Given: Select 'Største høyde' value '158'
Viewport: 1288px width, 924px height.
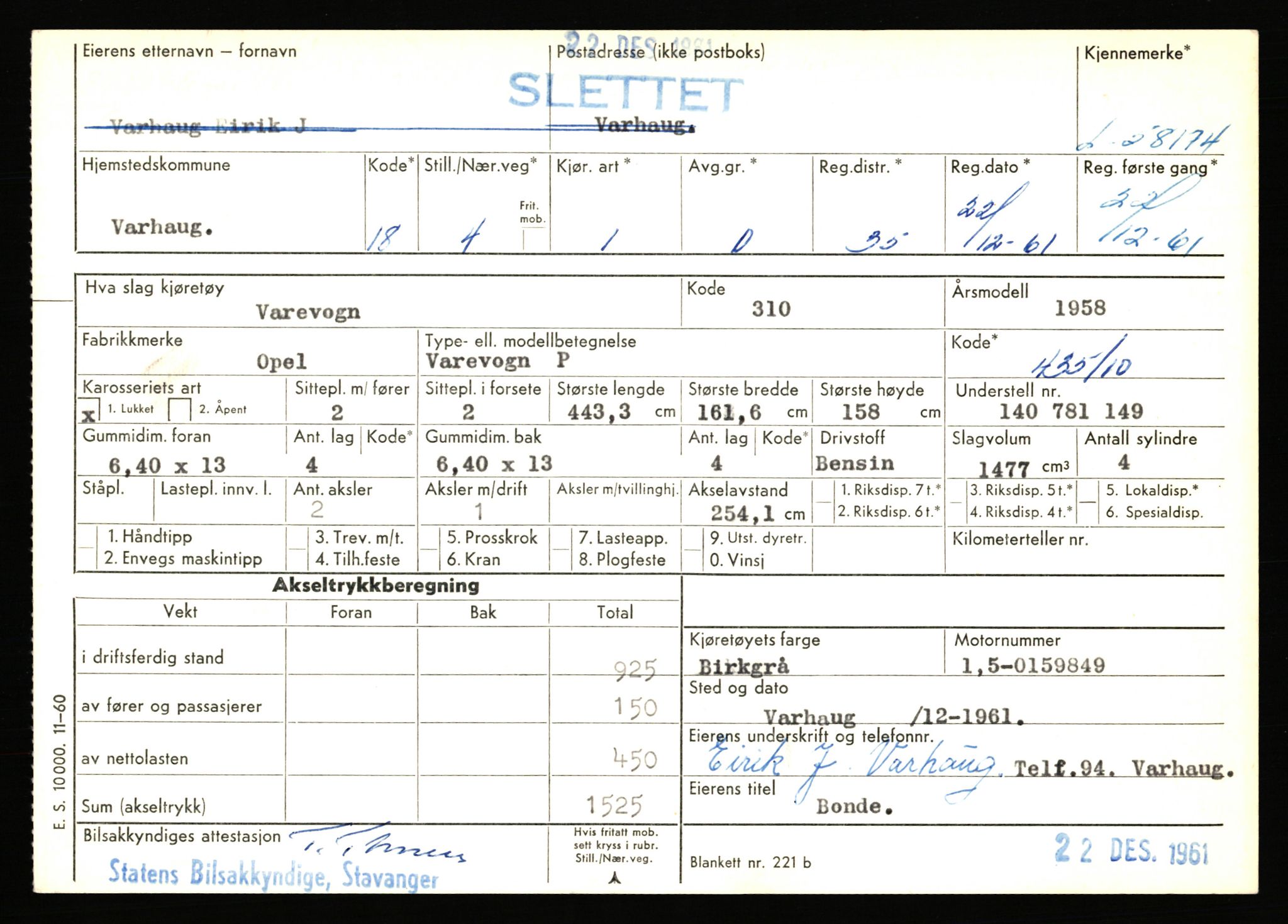Looking at the screenshot, I should pos(861,412).
